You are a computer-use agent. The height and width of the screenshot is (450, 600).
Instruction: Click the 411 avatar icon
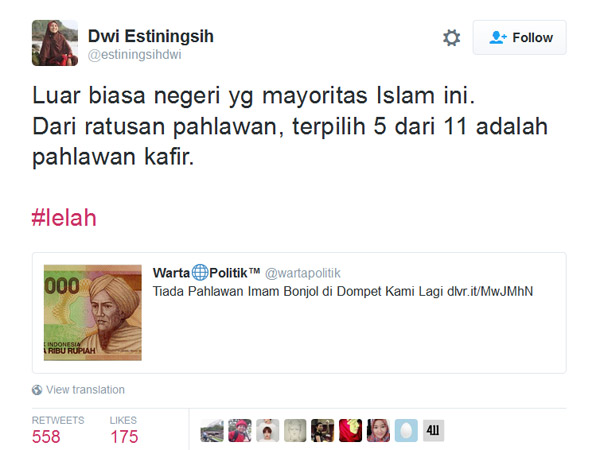point(434,430)
